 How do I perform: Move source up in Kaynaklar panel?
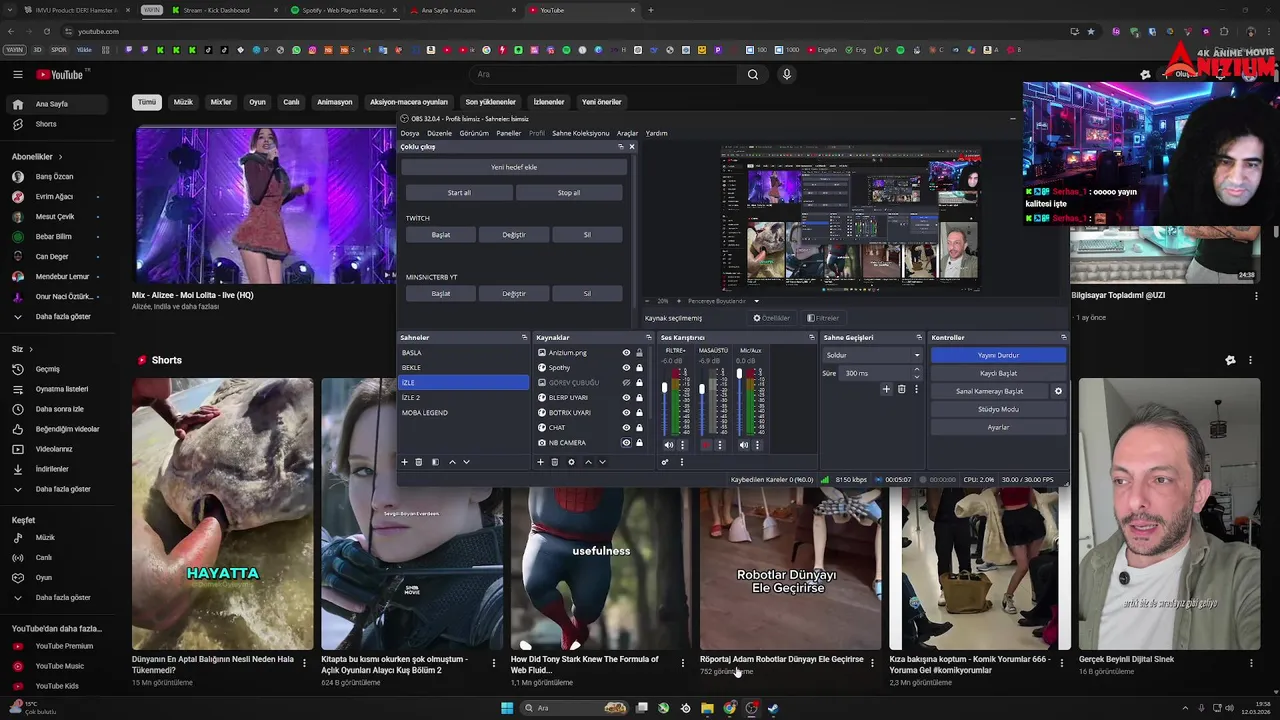coord(588,462)
